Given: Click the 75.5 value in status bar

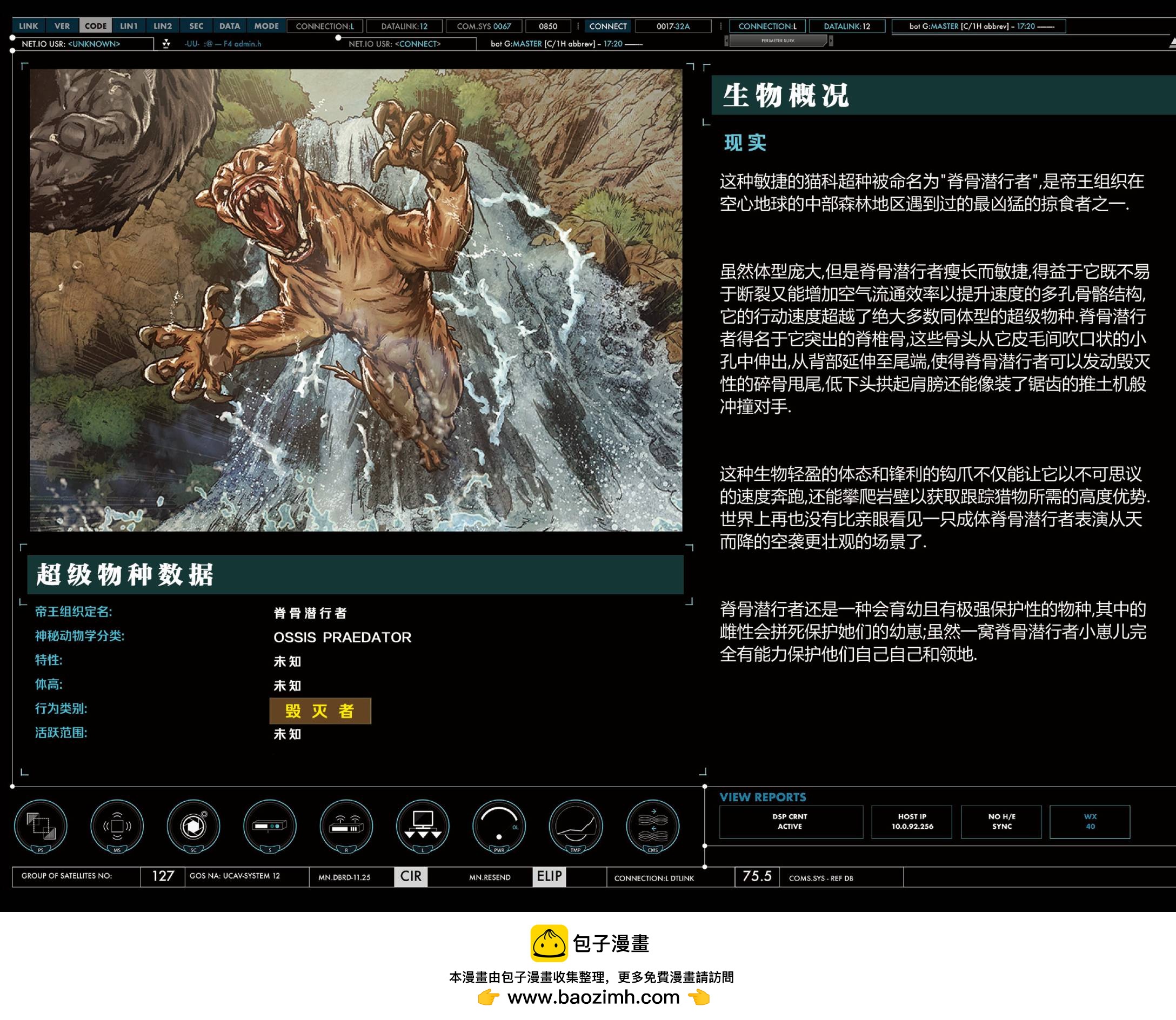Looking at the screenshot, I should [757, 876].
